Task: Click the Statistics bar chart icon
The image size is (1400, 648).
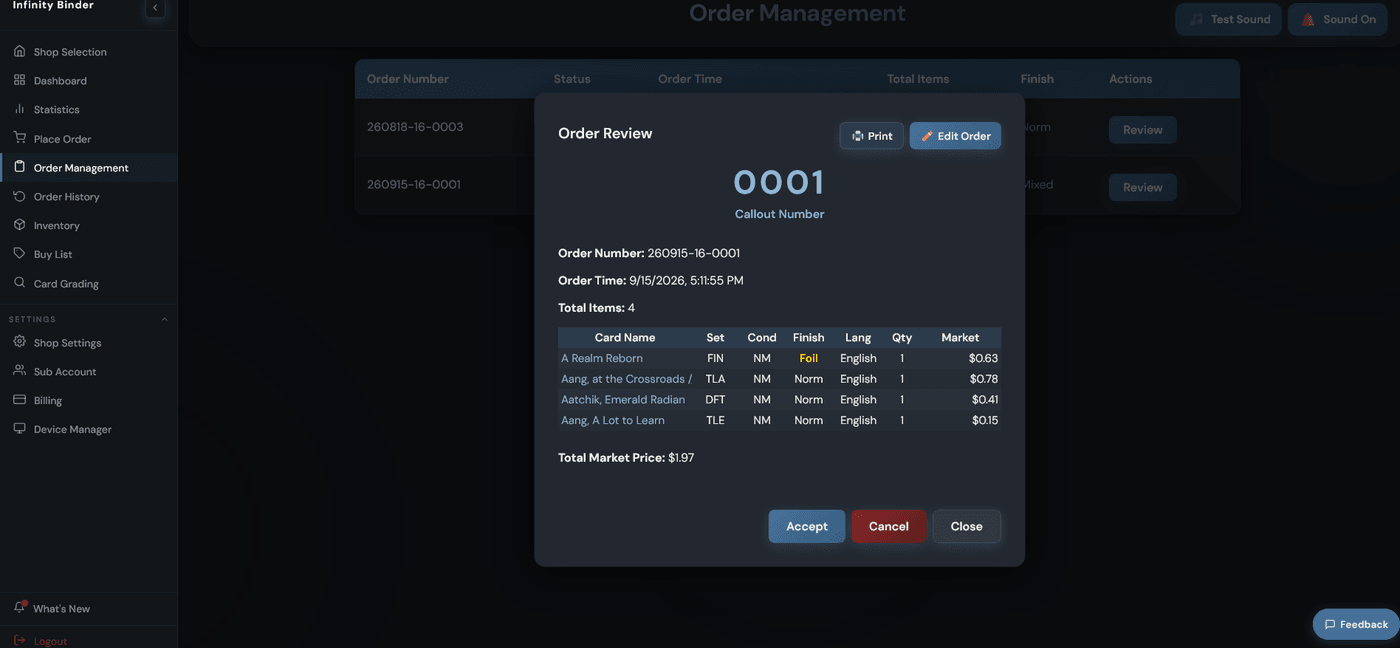Action: [19, 109]
